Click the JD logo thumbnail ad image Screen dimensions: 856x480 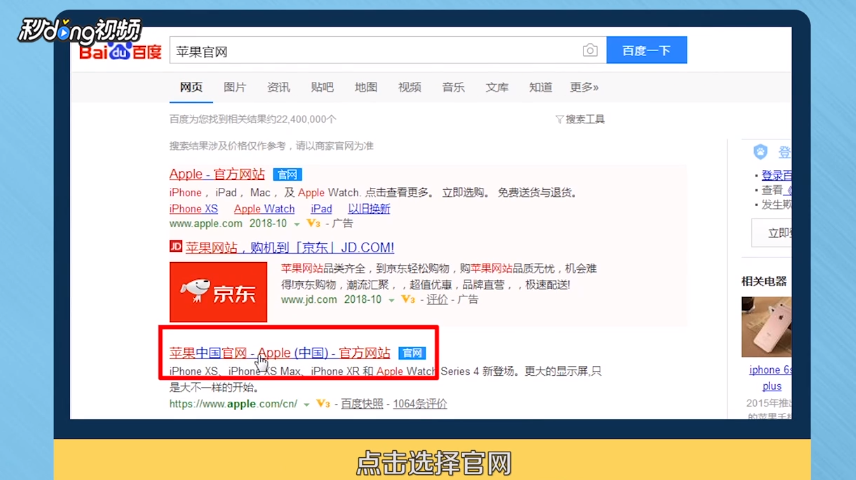point(218,292)
